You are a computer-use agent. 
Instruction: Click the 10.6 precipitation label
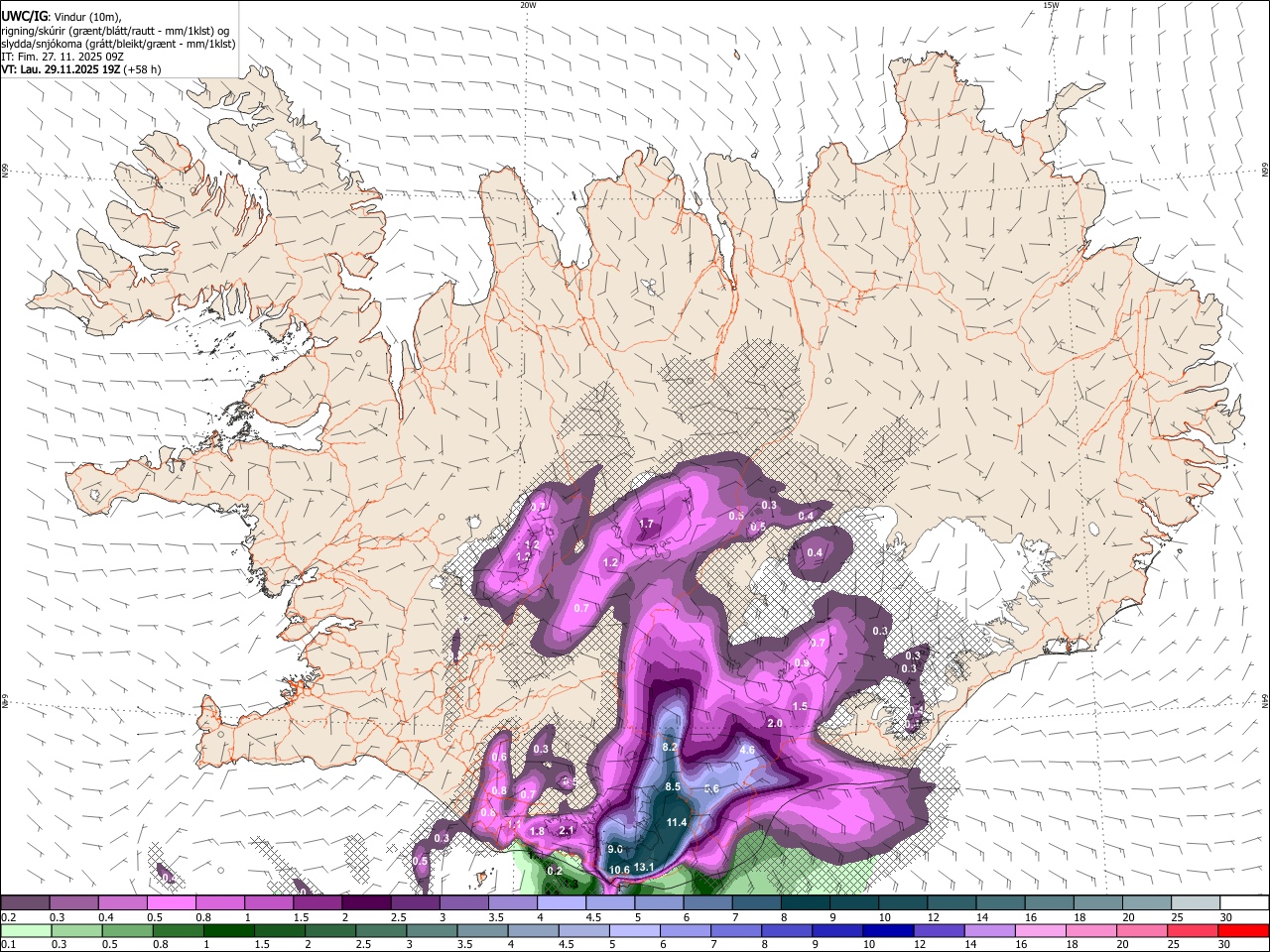point(619,870)
